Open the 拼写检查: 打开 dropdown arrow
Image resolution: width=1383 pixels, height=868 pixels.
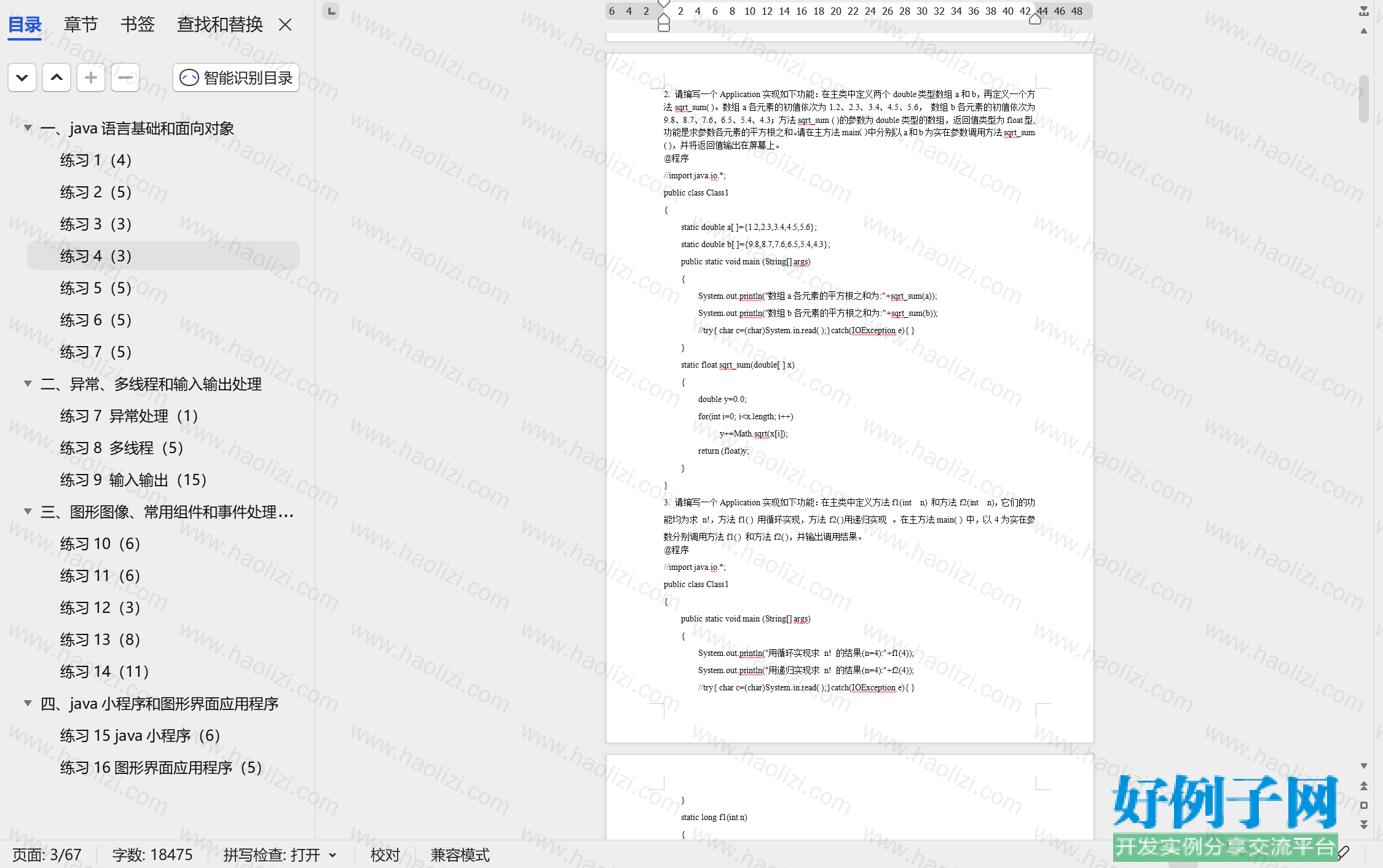(333, 855)
